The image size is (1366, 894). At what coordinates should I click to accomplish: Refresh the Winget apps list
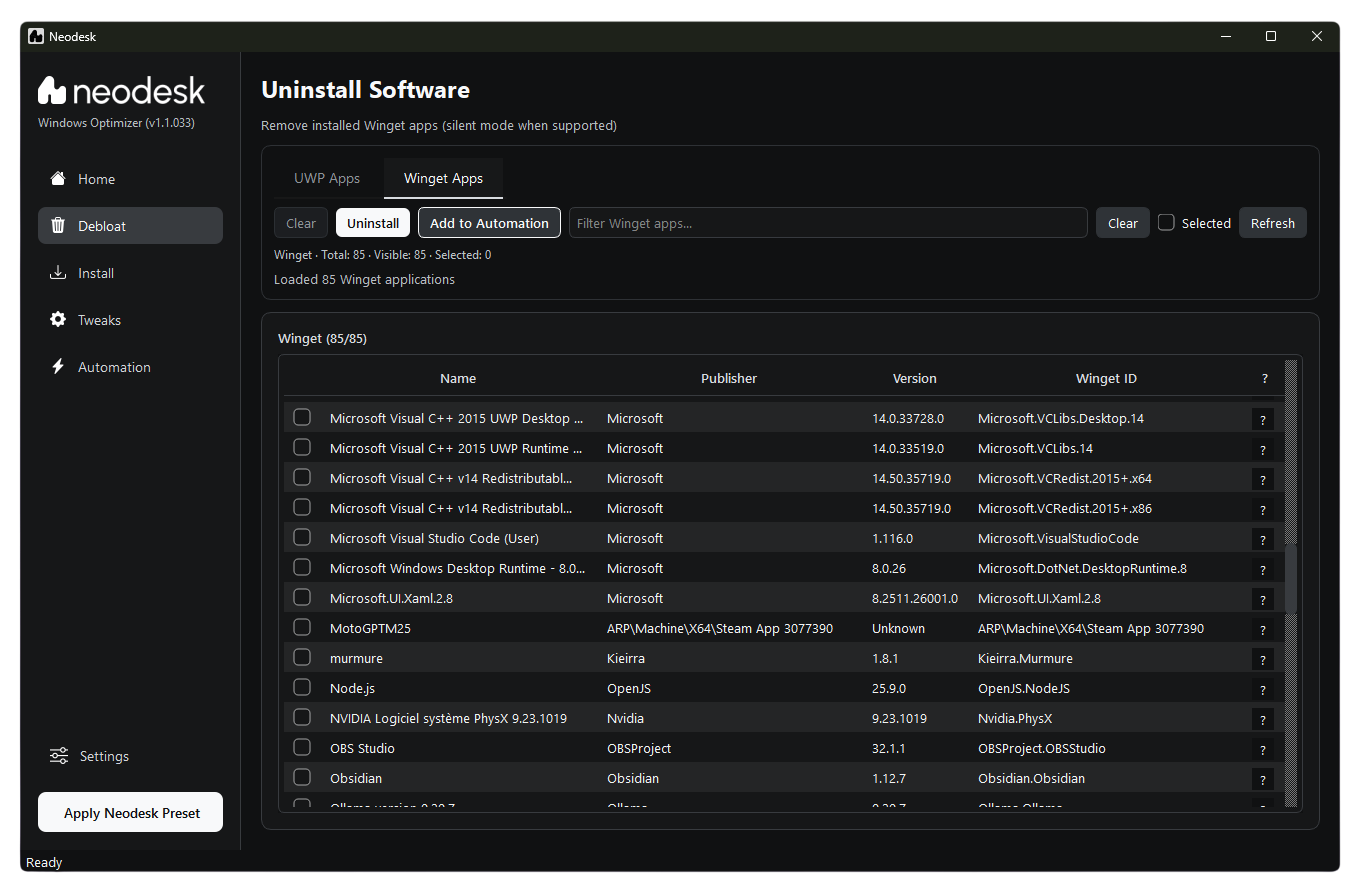pos(1272,222)
